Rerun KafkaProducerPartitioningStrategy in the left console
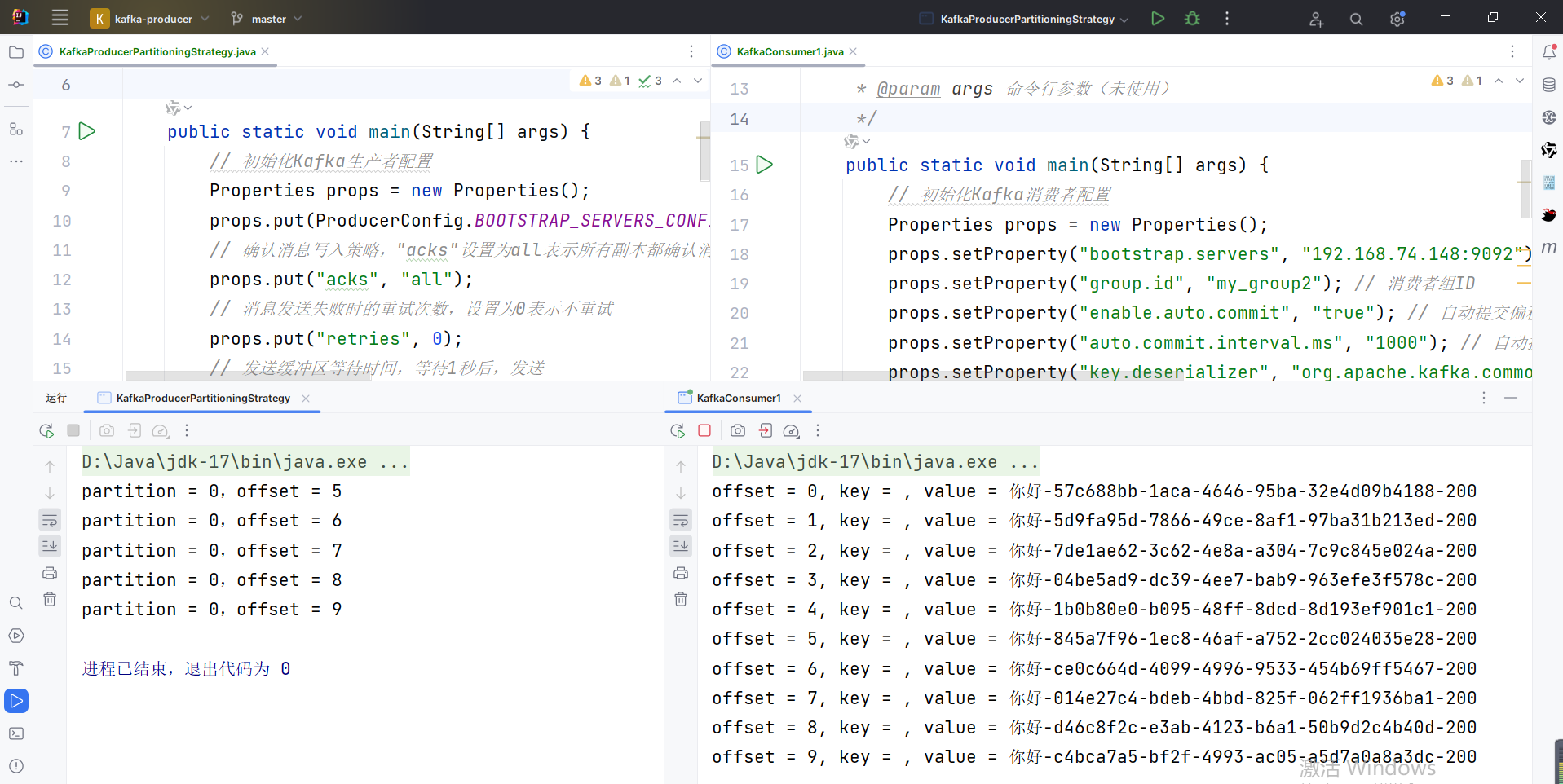The image size is (1563, 784). [46, 430]
